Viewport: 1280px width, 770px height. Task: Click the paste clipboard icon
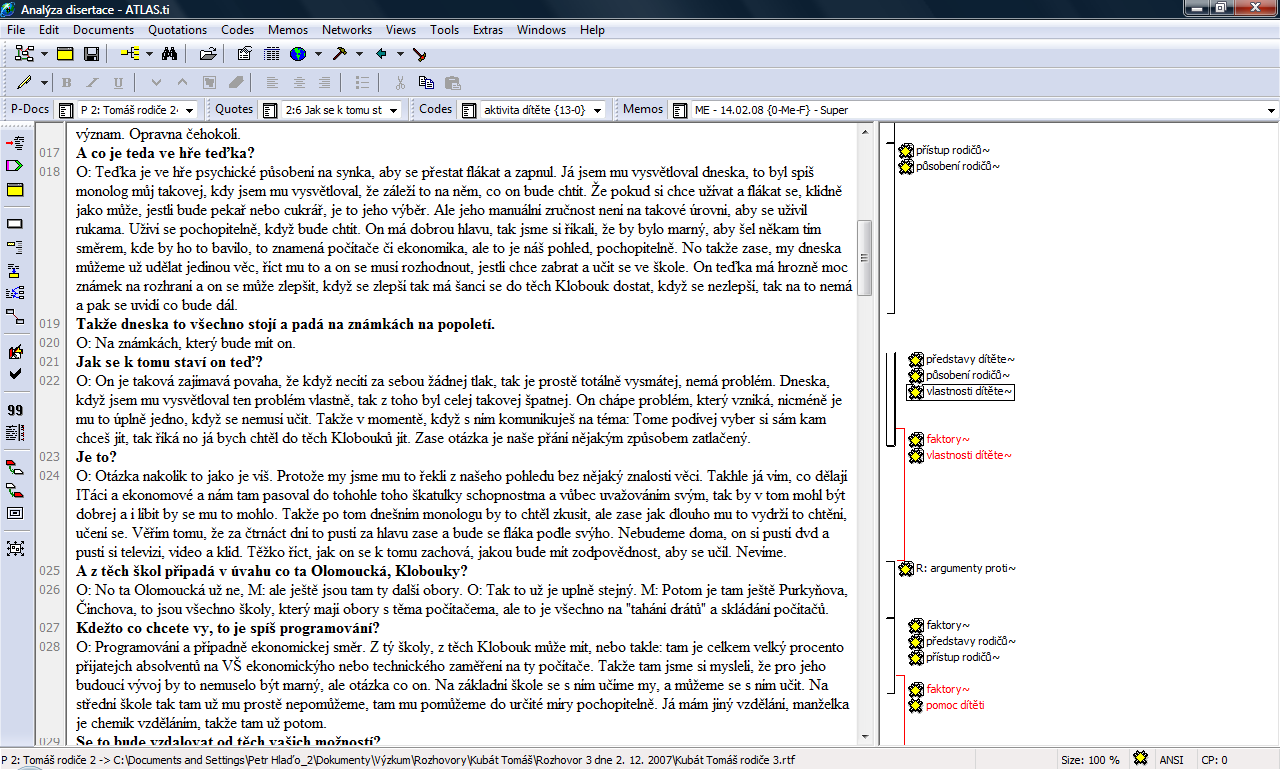452,82
